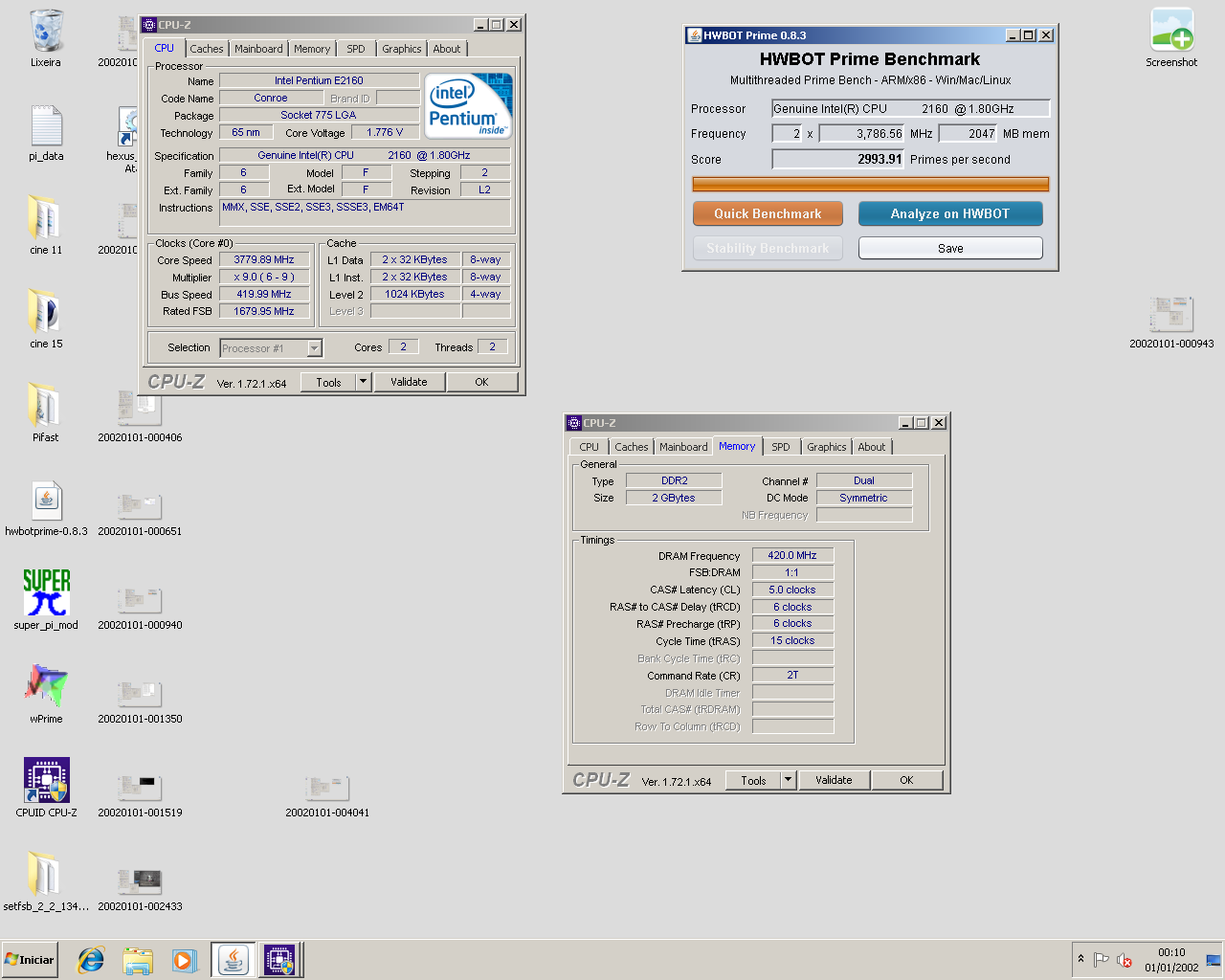Image resolution: width=1225 pixels, height=980 pixels.
Task: Click Analyze on HWBOT button
Action: [x=950, y=213]
